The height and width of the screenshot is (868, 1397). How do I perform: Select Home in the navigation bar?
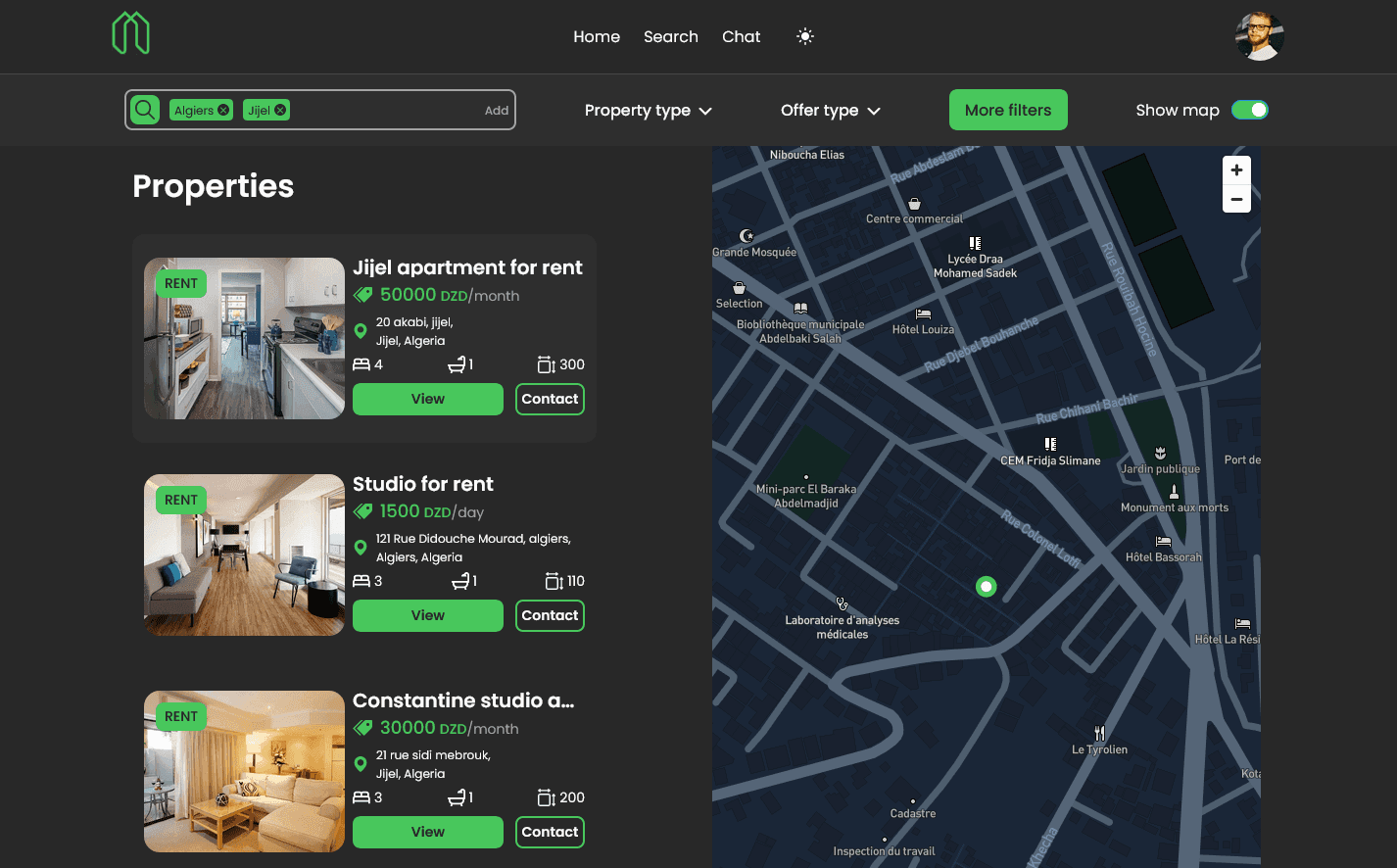(x=597, y=36)
